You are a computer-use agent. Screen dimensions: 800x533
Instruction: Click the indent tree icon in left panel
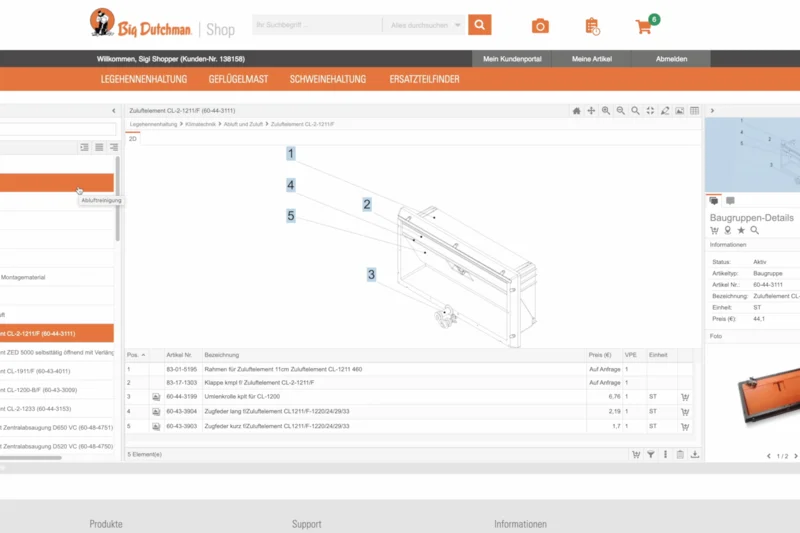pos(84,147)
